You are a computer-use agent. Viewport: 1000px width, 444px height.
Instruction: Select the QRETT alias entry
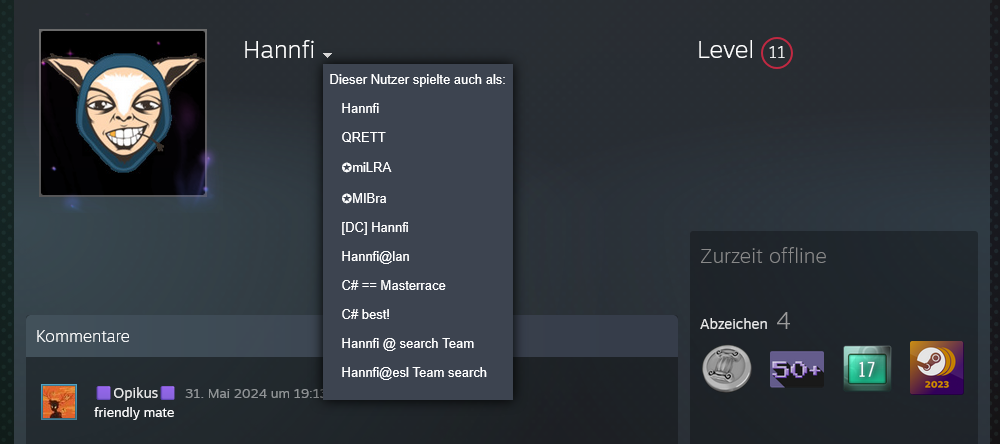coord(363,137)
